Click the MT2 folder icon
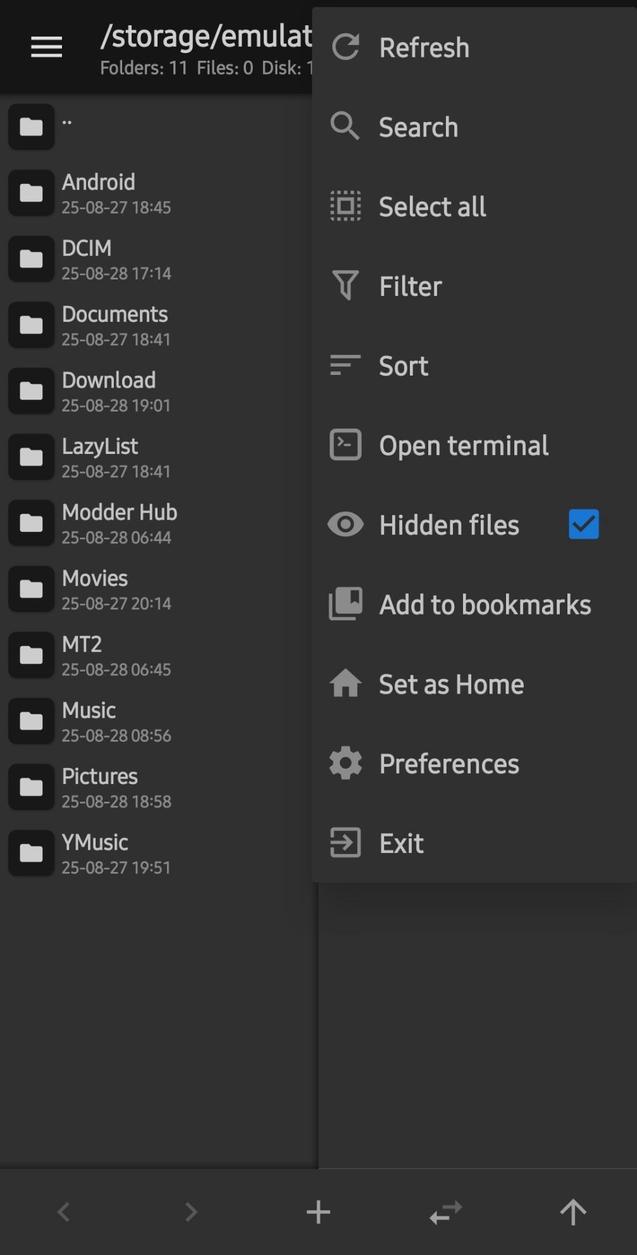Viewport: 637px width, 1255px height. pyautogui.click(x=31, y=655)
